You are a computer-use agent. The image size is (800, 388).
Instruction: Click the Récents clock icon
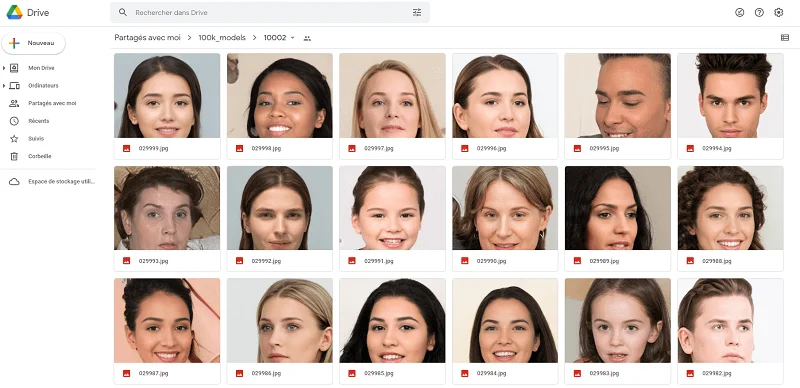[x=14, y=121]
